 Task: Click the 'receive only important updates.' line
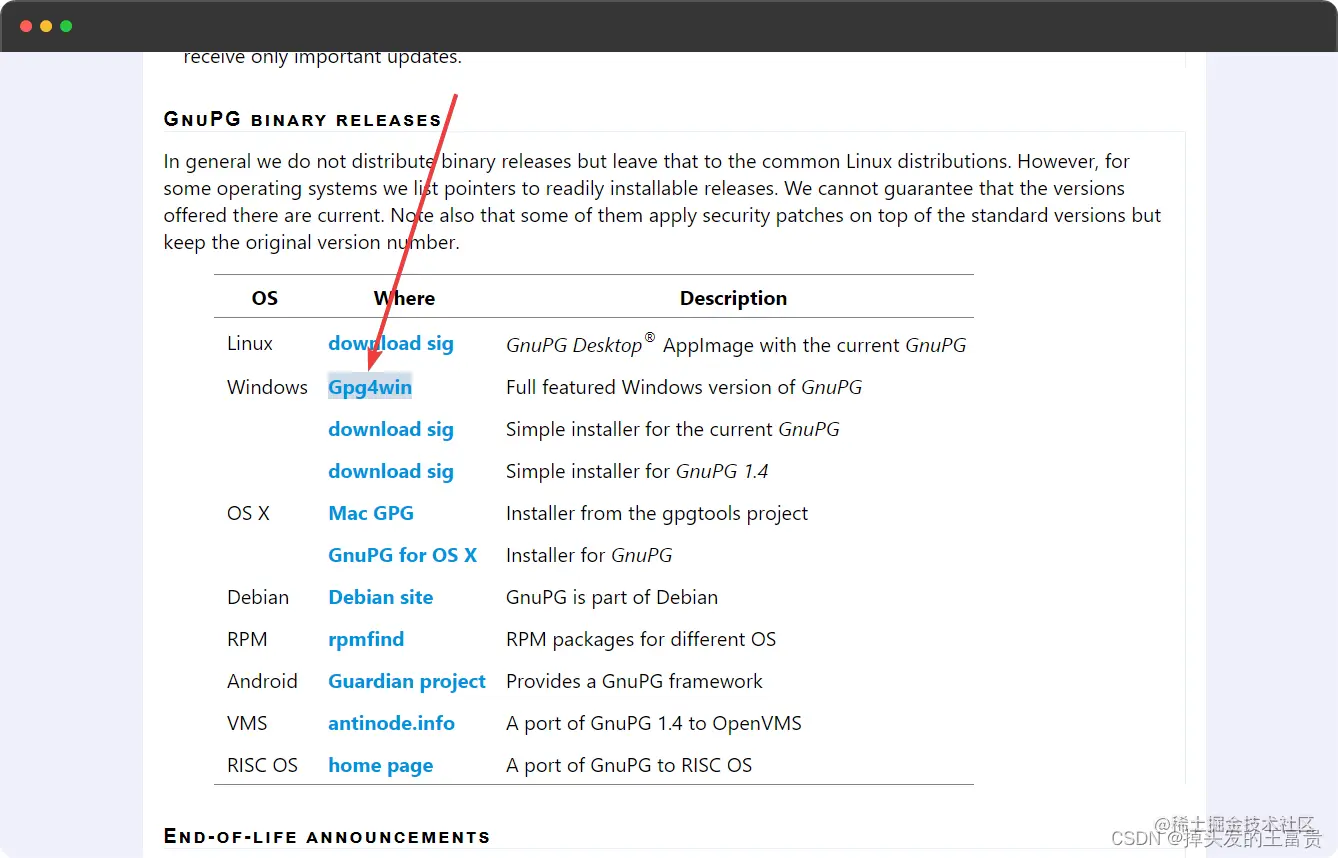pyautogui.click(x=323, y=57)
